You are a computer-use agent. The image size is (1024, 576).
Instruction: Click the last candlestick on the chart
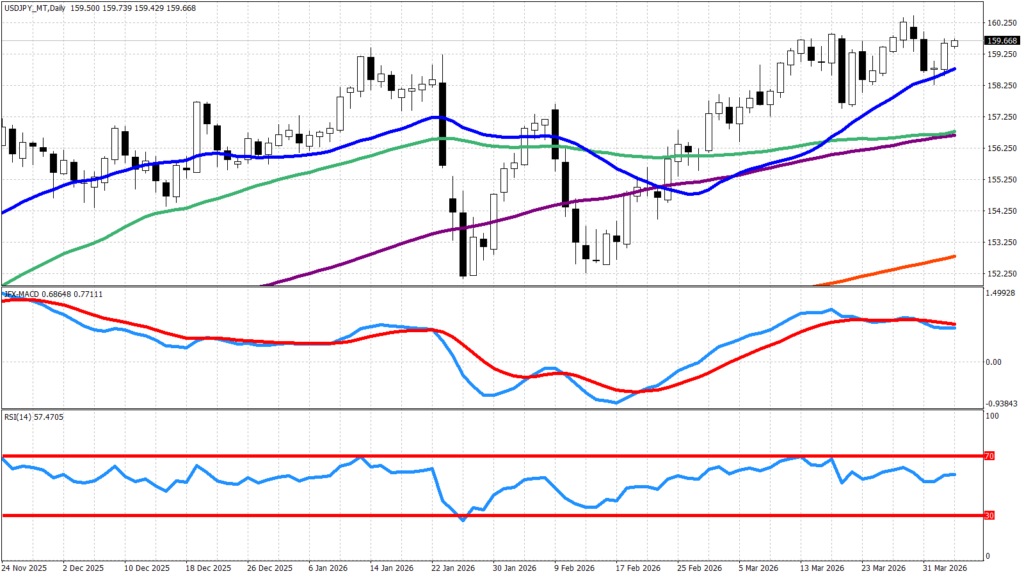(954, 43)
